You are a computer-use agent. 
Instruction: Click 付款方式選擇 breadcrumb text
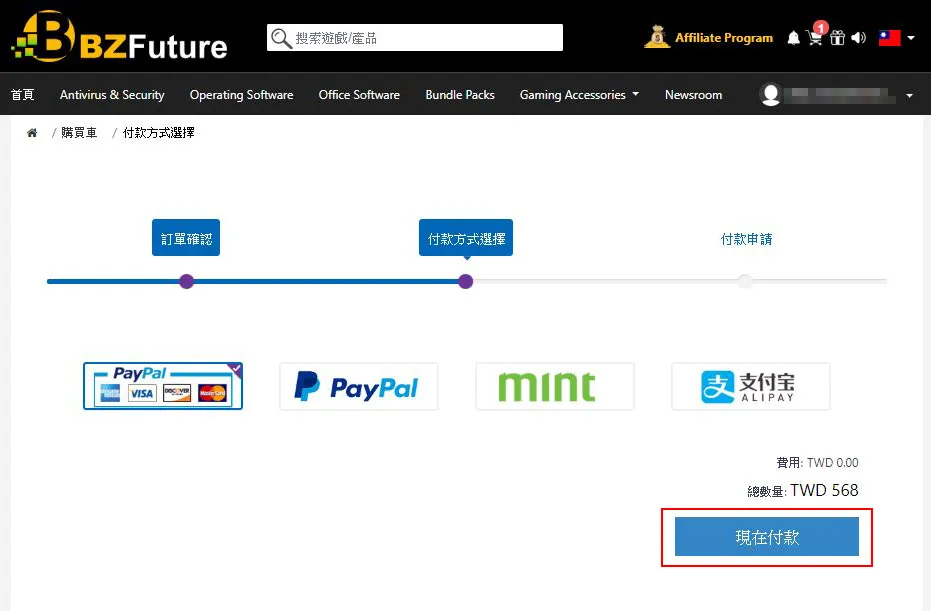pyautogui.click(x=159, y=132)
